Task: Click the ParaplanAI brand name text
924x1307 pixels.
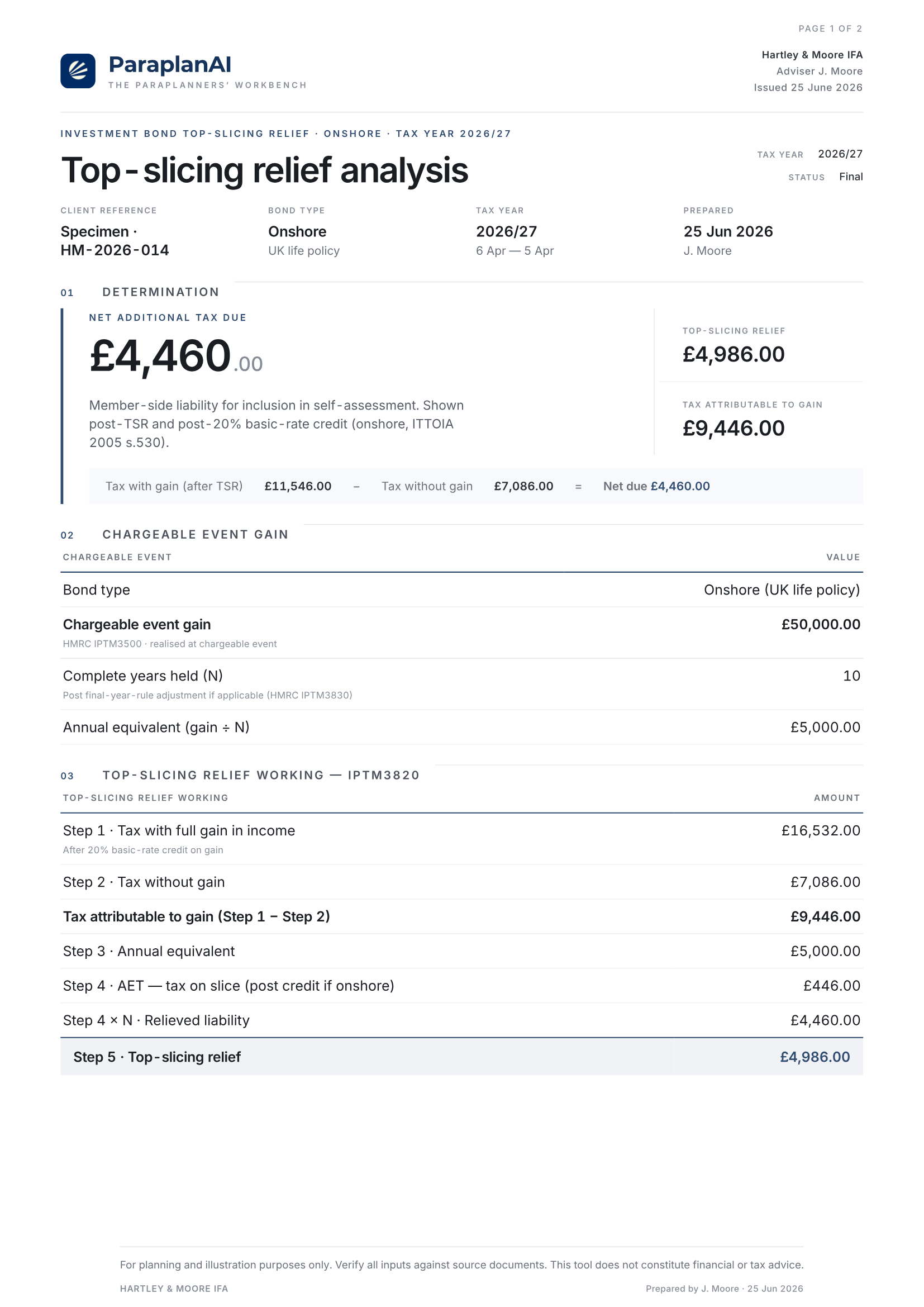Action: click(x=170, y=64)
